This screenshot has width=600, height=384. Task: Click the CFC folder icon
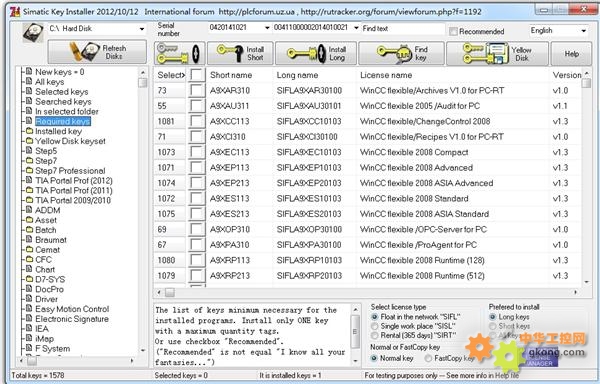click(29, 260)
